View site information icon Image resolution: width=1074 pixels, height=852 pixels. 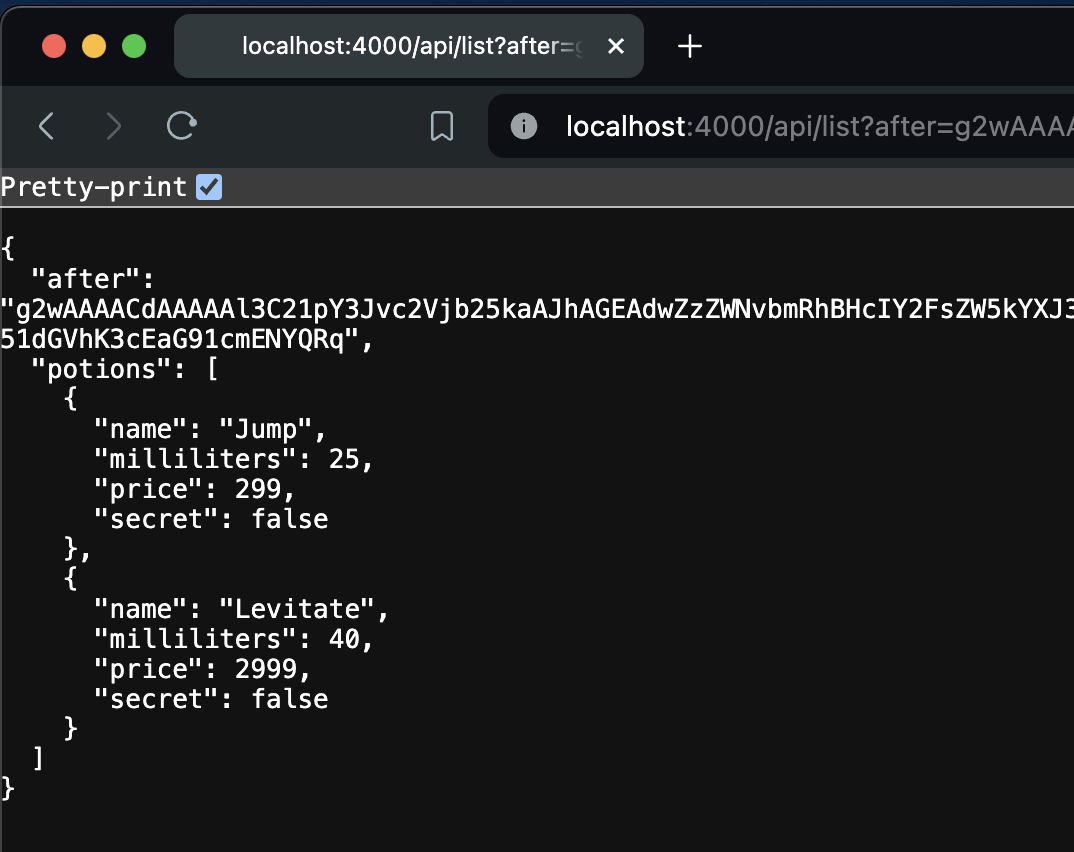coord(524,126)
